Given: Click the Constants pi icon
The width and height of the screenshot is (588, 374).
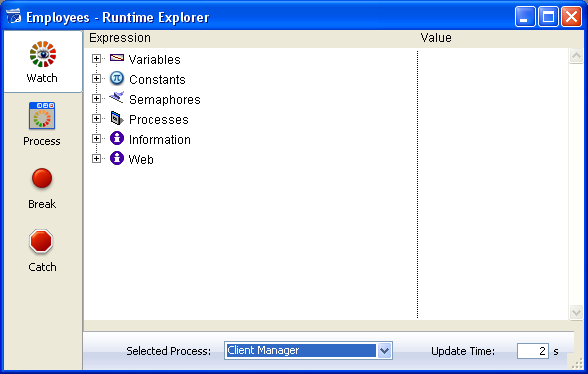Looking at the screenshot, I should tap(117, 78).
